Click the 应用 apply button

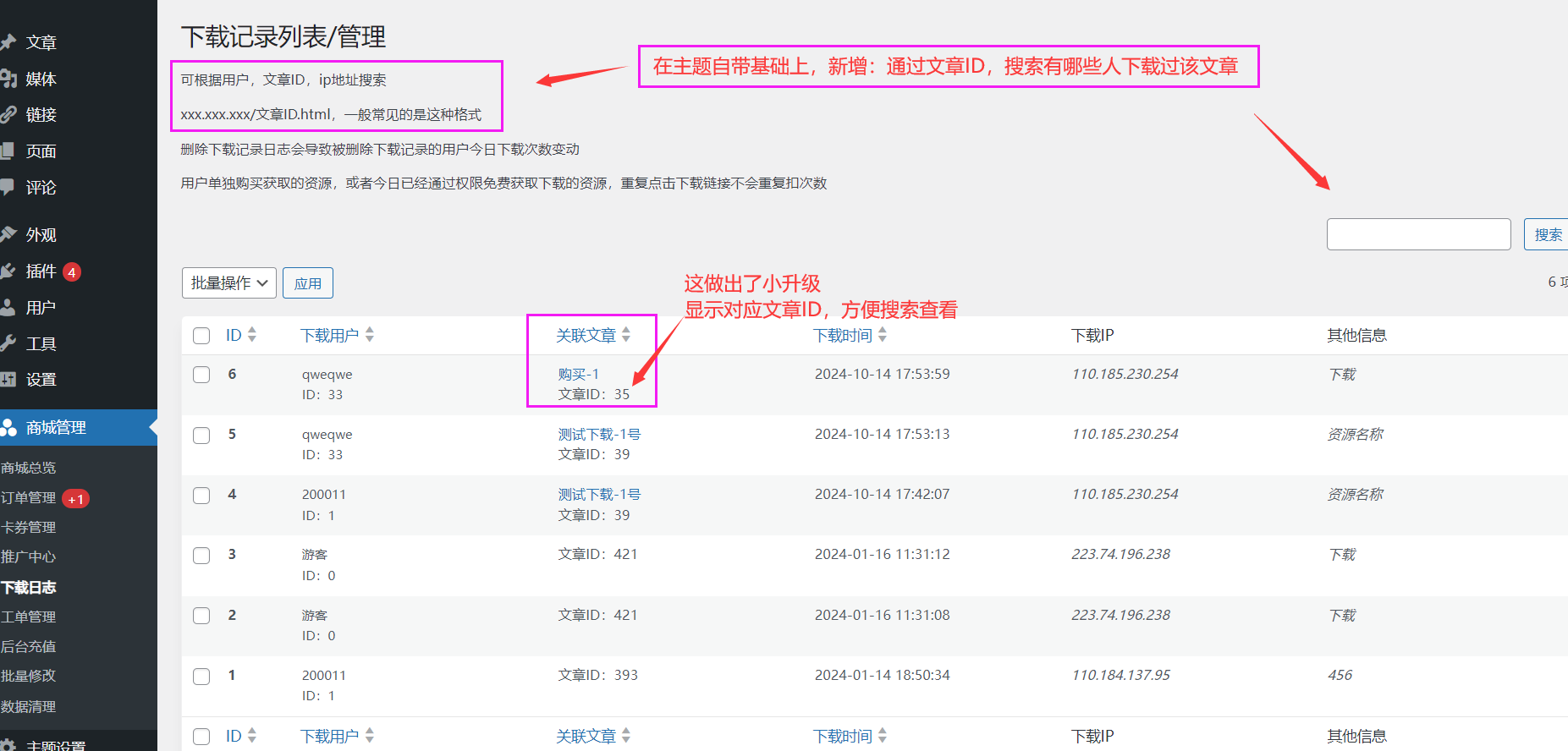[308, 283]
